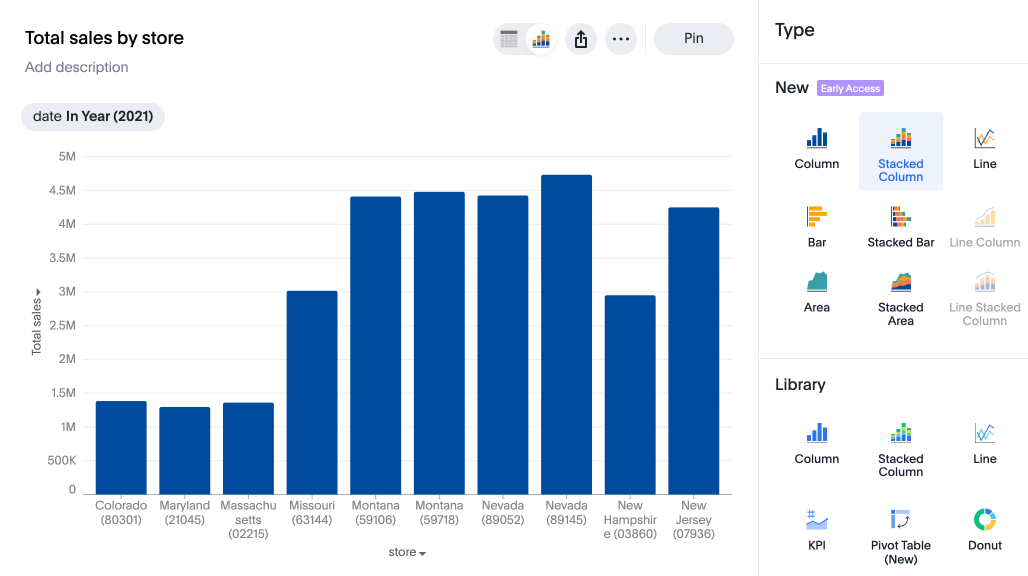Open the more options ellipsis menu

click(620, 39)
